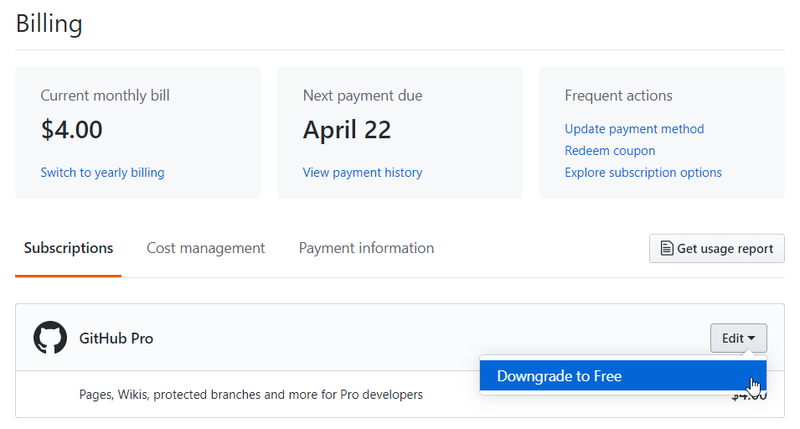Click the Billing page heading

click(49, 24)
